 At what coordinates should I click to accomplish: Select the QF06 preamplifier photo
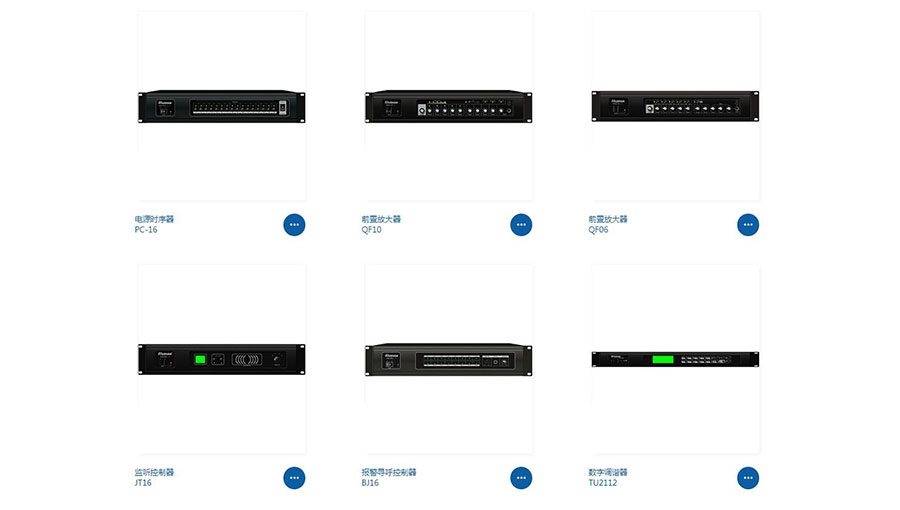pyautogui.click(x=675, y=106)
